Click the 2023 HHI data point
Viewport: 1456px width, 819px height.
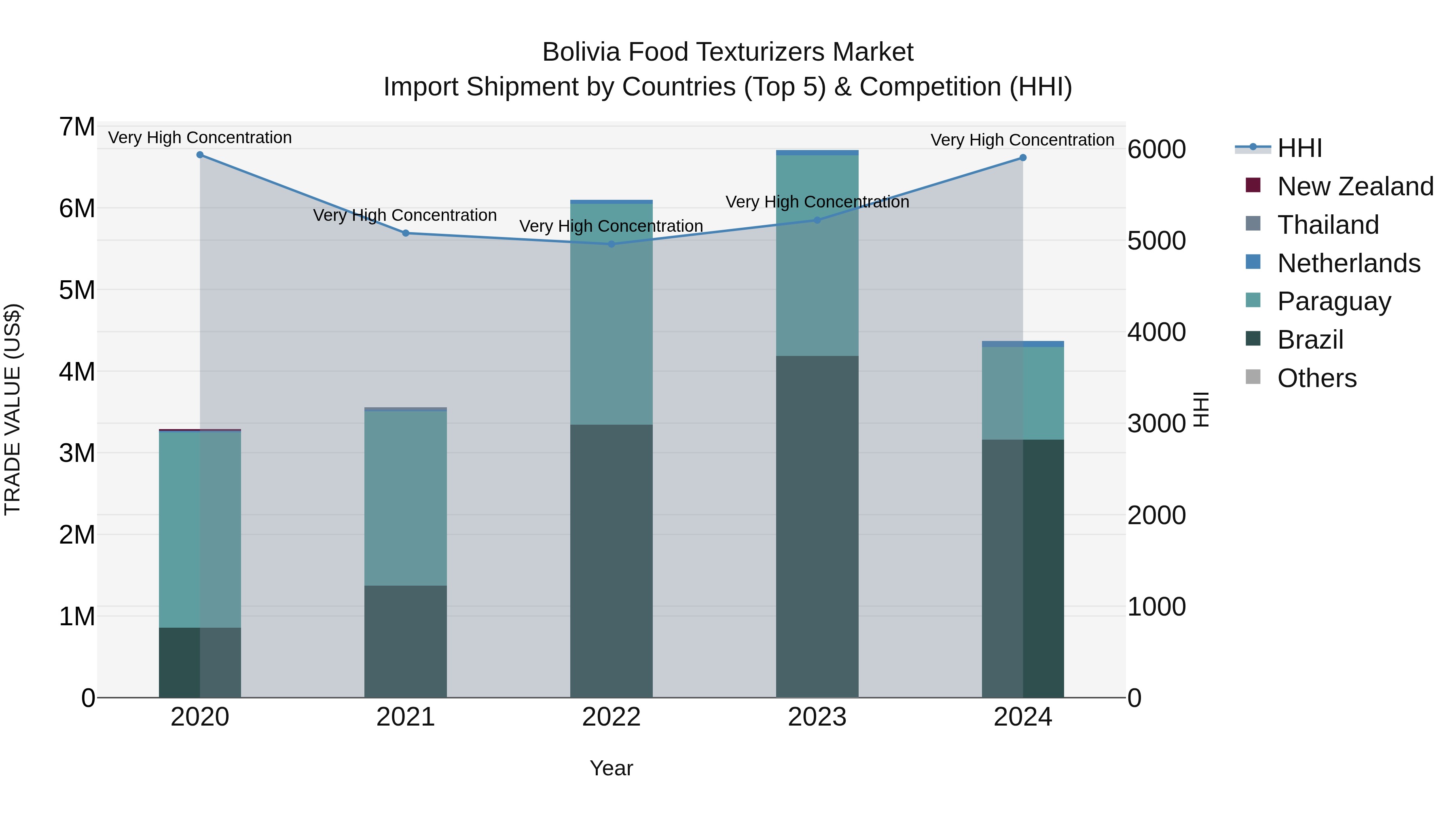817,220
